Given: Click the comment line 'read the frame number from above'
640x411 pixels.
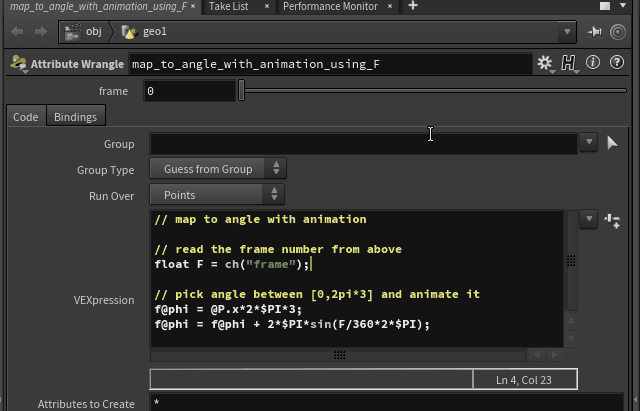Looking at the screenshot, I should (x=278, y=249).
